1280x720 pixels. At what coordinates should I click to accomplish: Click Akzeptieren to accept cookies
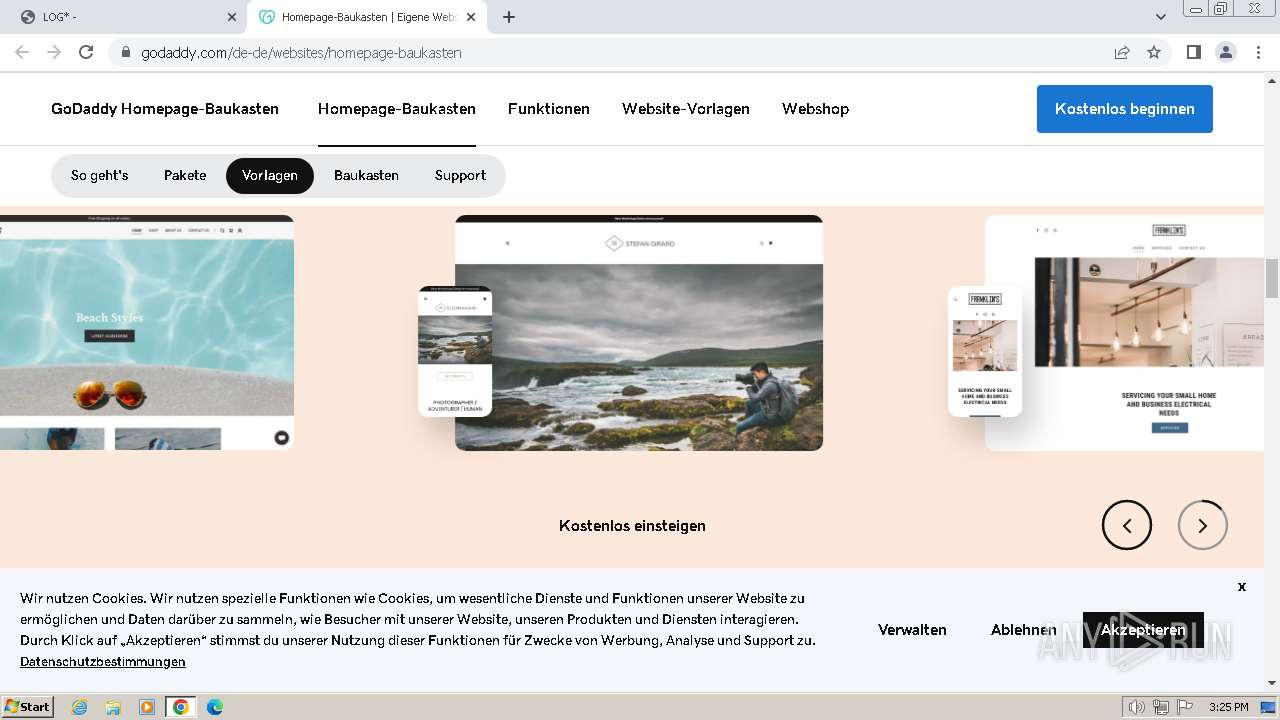[1143, 630]
